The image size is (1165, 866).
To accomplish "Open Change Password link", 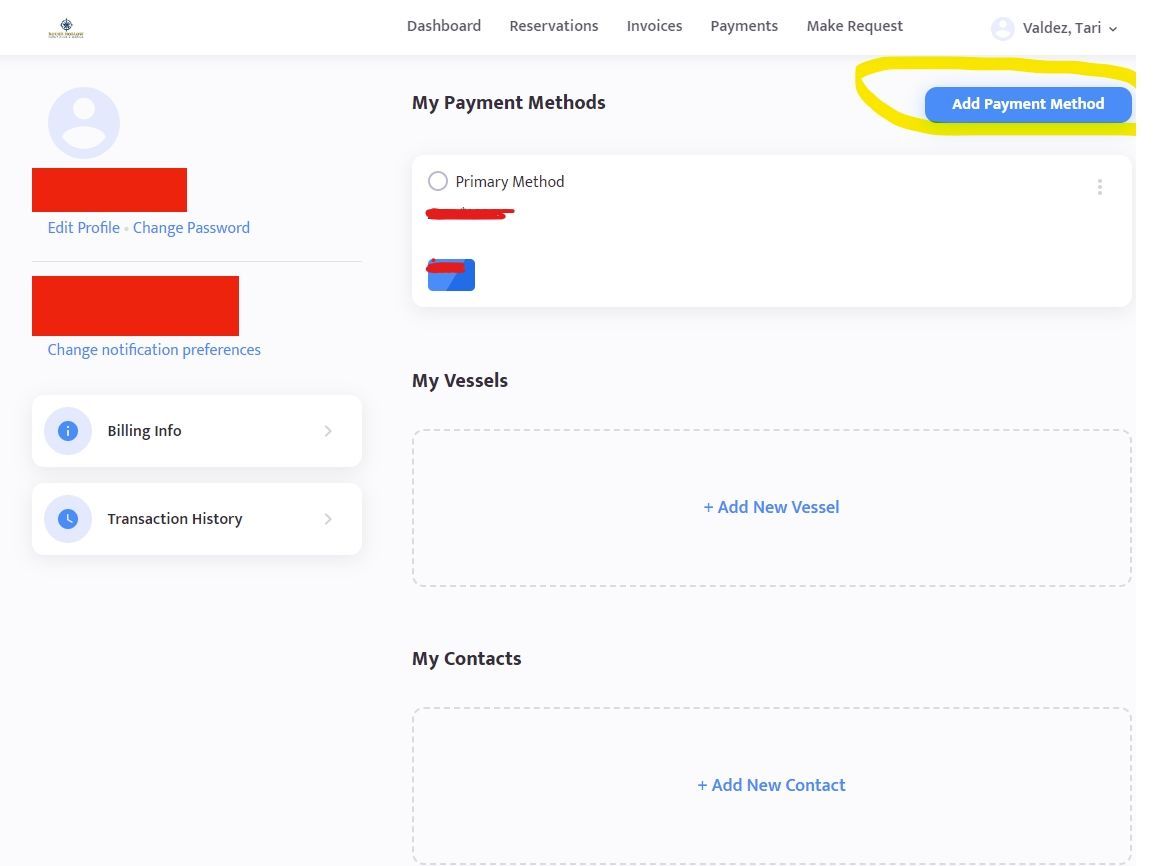I will click(191, 228).
